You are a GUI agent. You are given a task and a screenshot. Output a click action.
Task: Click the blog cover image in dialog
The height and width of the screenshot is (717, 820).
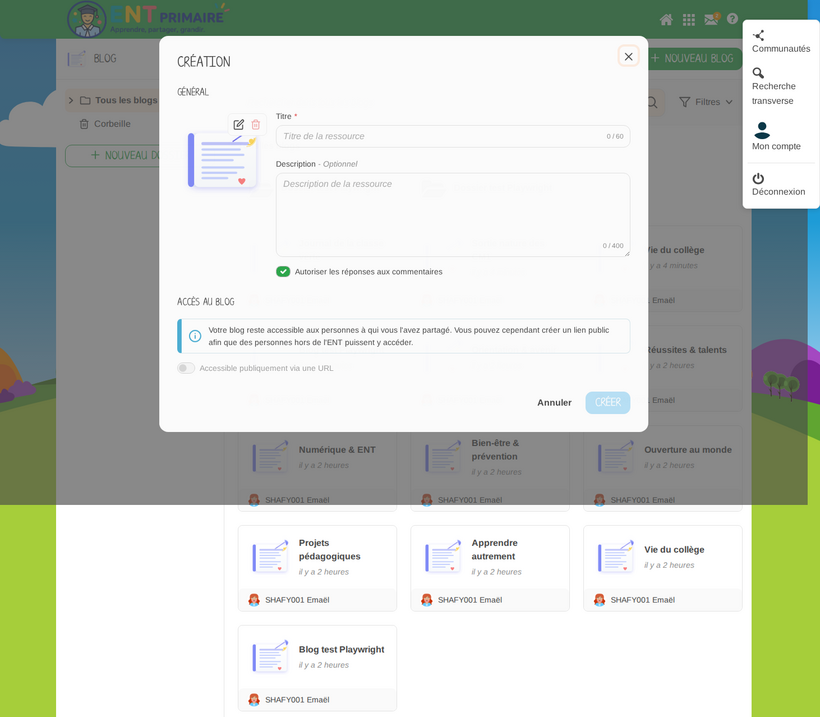click(222, 160)
